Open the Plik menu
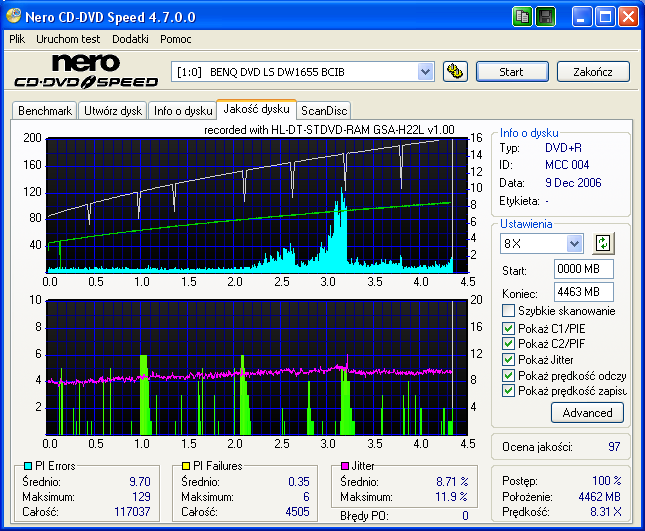Image resolution: width=645 pixels, height=531 pixels. tap(17, 39)
